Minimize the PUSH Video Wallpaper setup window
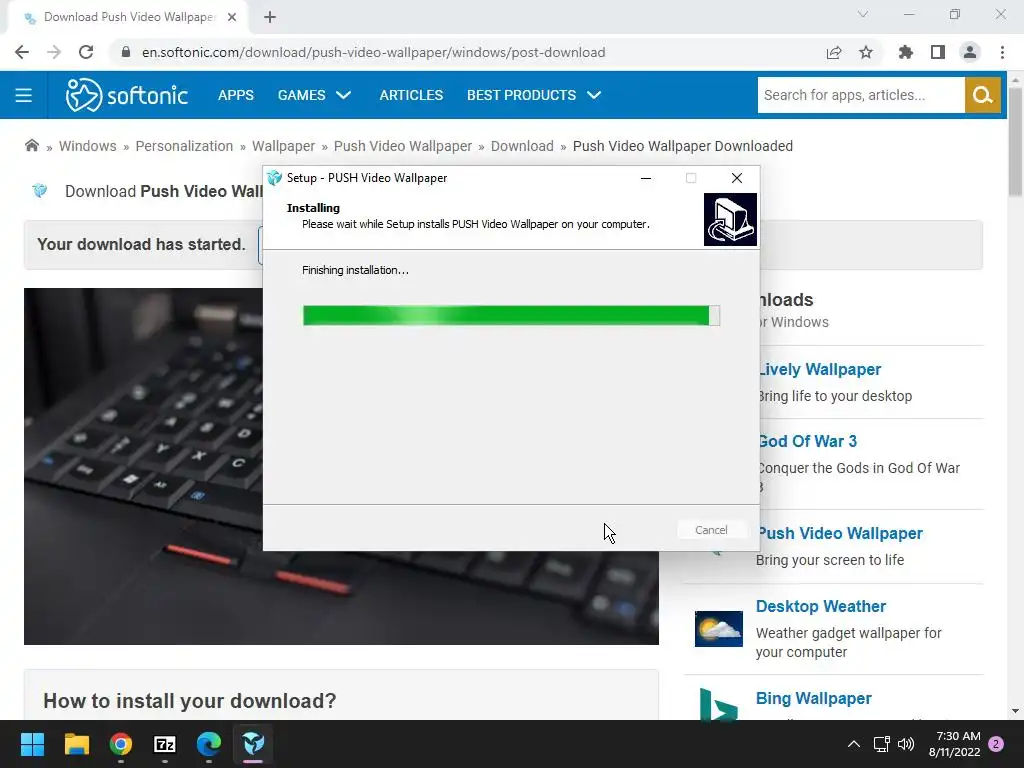 point(646,178)
